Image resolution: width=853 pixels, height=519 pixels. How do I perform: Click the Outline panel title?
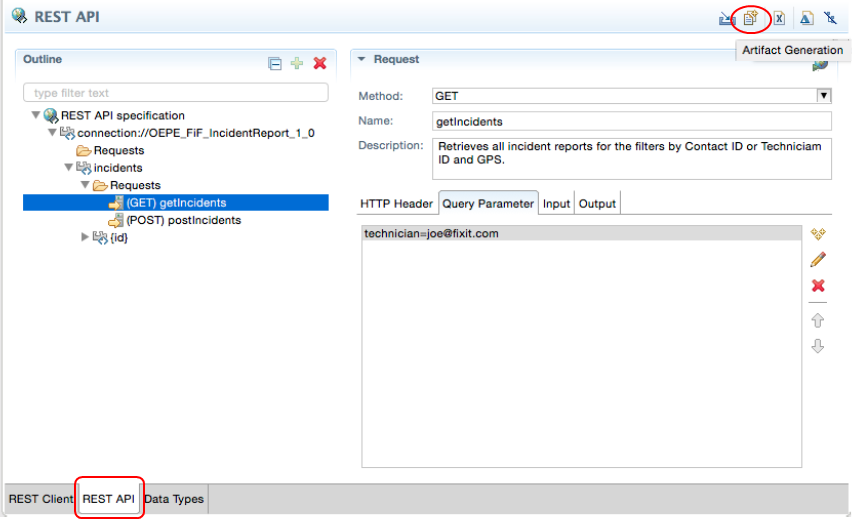[42, 59]
